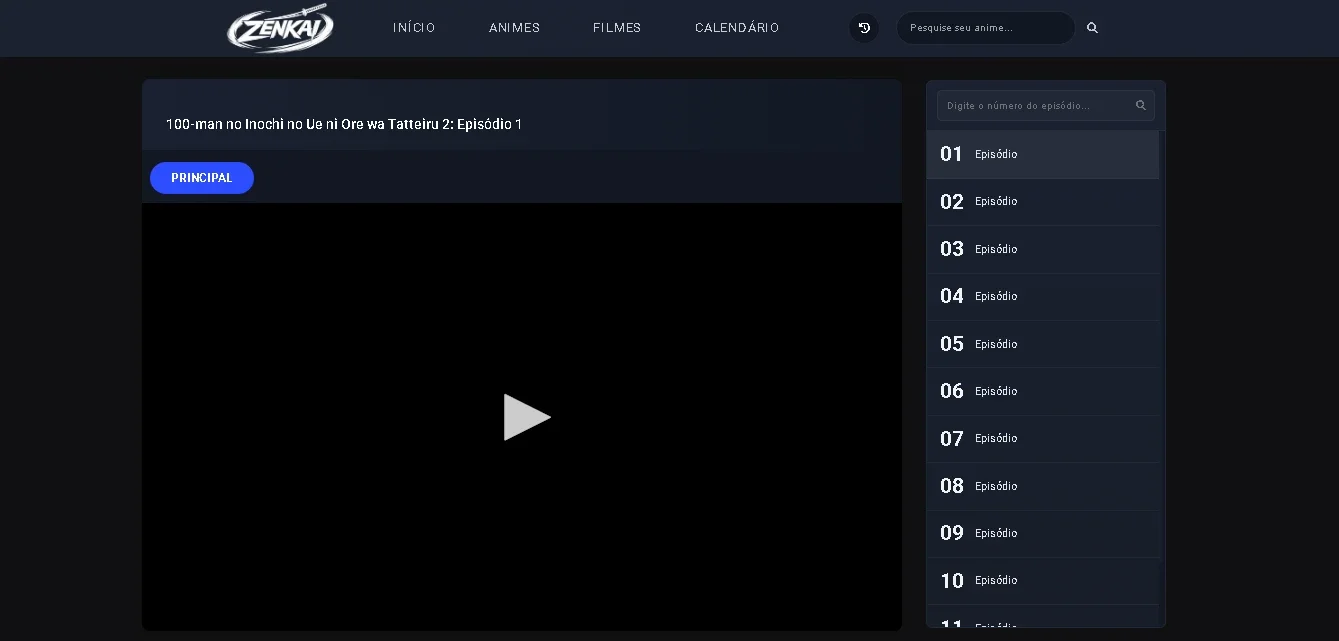Go to the INÍCIO page

point(414,28)
